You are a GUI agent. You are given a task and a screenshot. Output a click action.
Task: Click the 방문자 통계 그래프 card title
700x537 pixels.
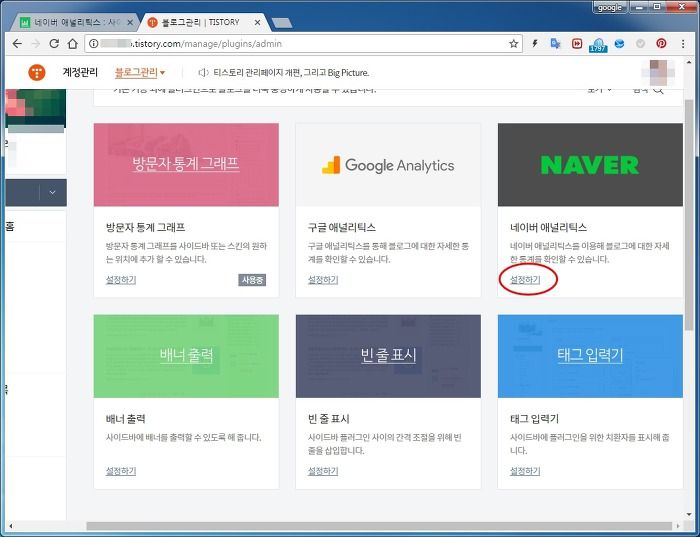click(x=146, y=227)
